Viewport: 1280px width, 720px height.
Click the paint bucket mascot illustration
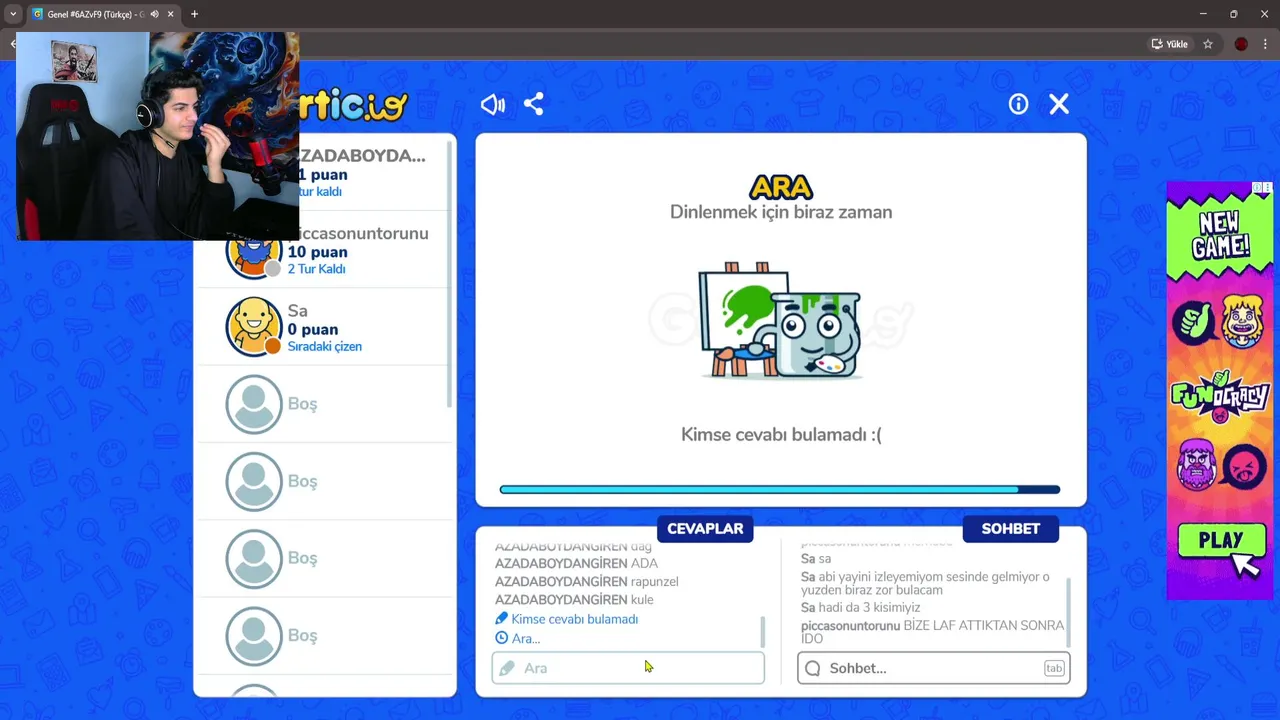(x=780, y=320)
